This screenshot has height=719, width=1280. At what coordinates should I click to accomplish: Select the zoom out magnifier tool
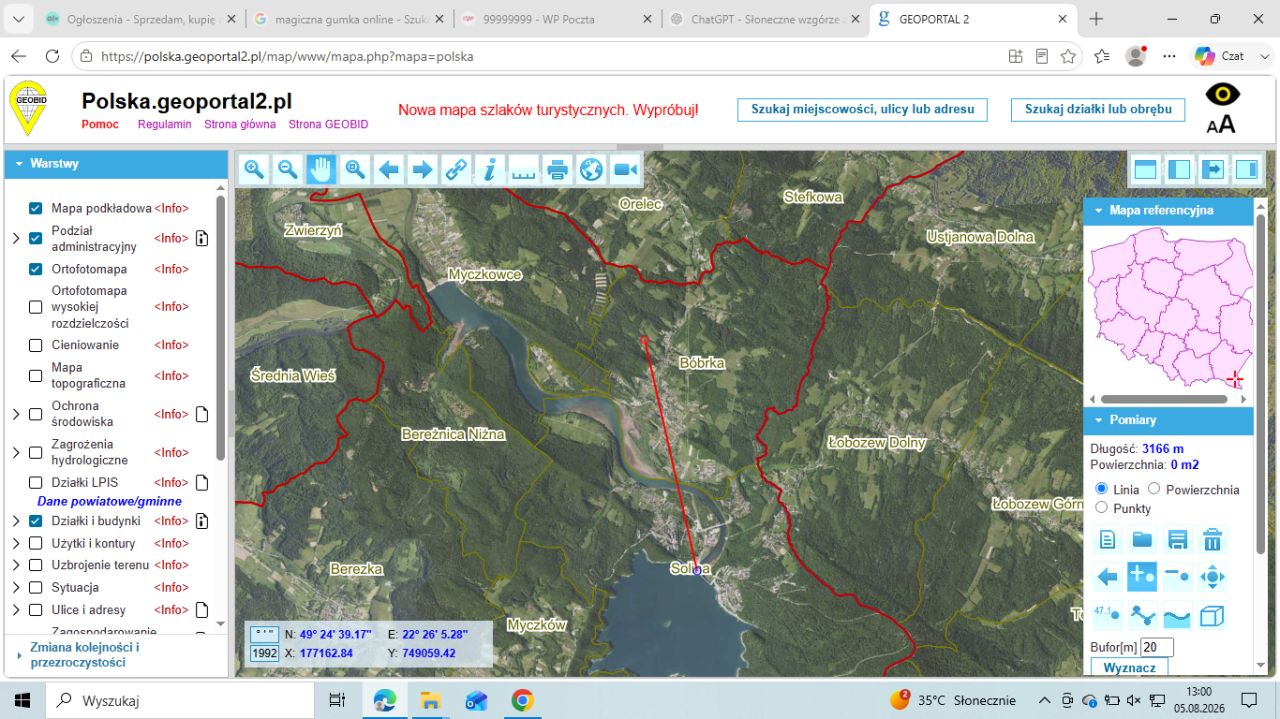pos(288,170)
